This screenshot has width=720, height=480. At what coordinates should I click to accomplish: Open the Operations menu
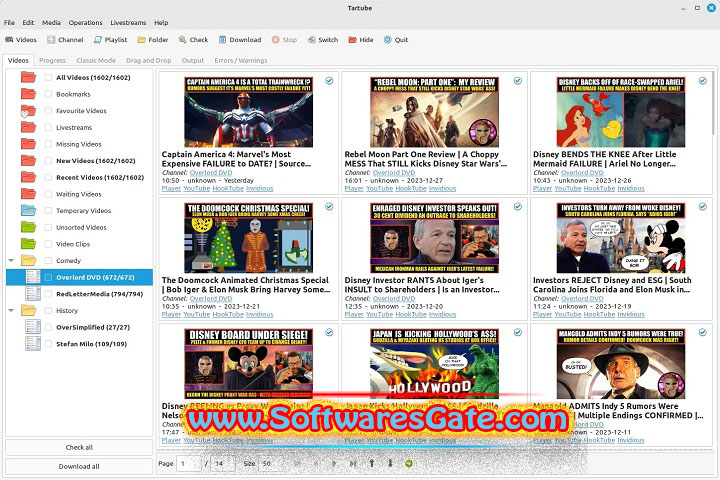pos(85,23)
